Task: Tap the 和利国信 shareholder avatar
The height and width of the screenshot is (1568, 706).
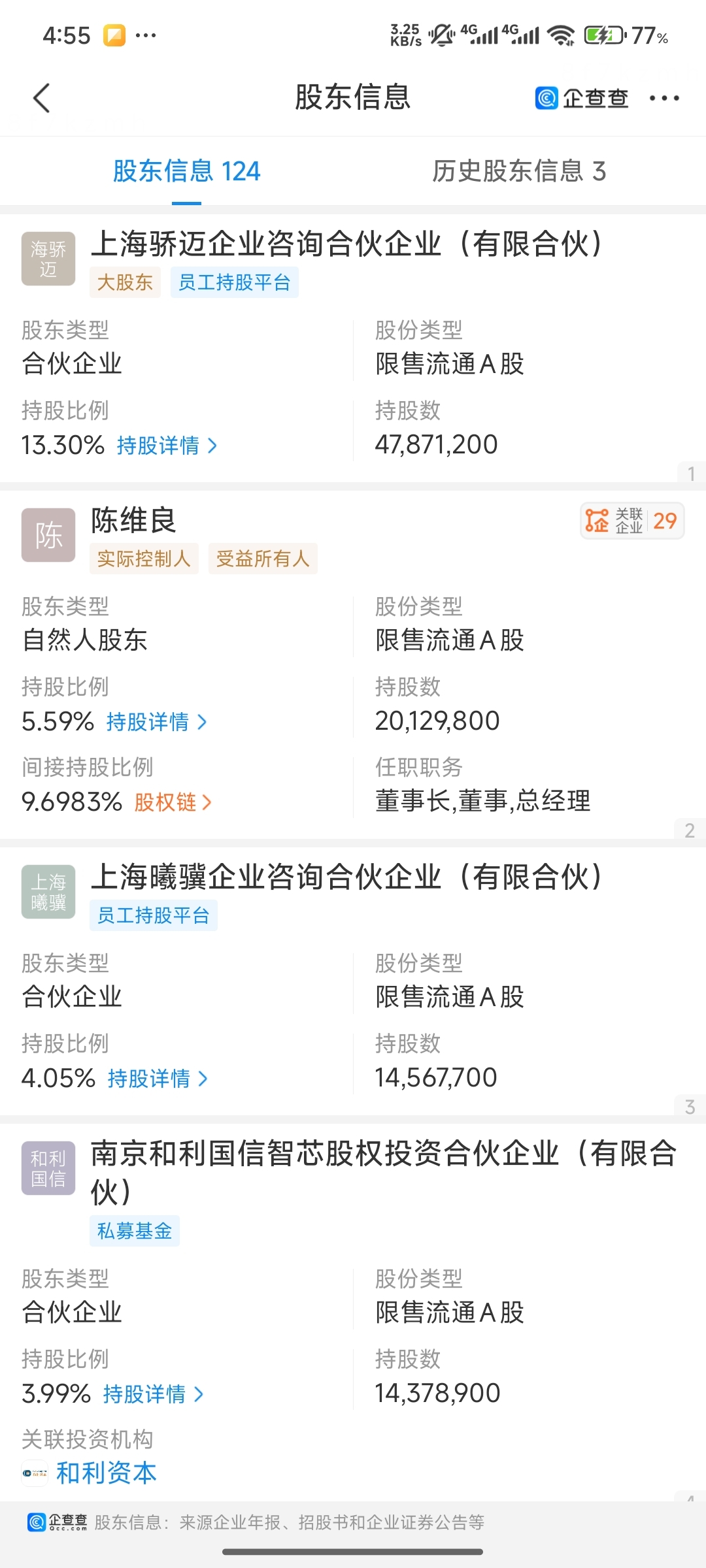Action: coord(48,1168)
